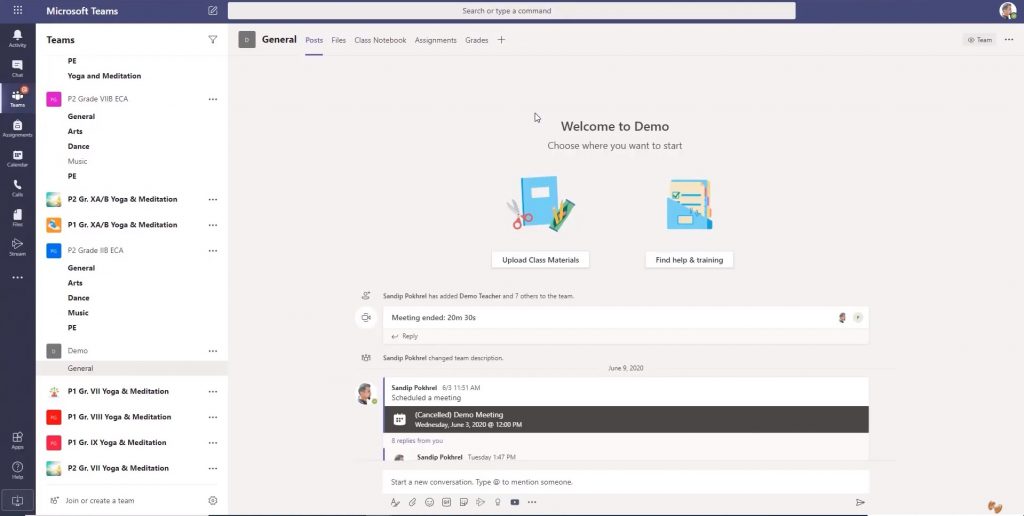Screen dimensions: 1024x516
Task: Select Music channel under P2 Grade VIIB ECA
Action: (77, 161)
